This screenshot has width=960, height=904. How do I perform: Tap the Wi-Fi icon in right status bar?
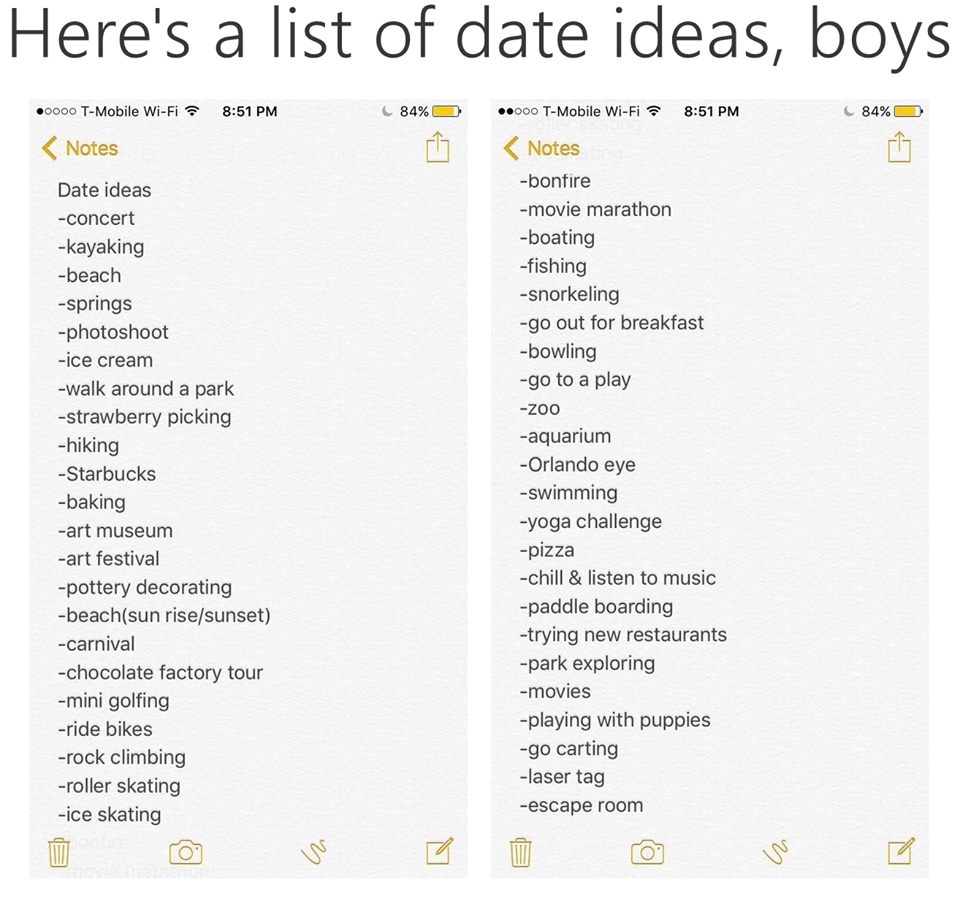point(654,111)
